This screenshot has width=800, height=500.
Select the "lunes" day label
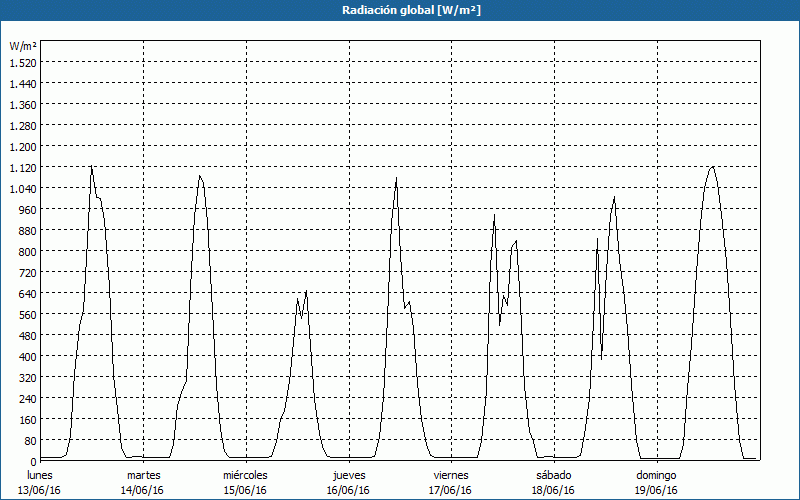click(x=40, y=475)
